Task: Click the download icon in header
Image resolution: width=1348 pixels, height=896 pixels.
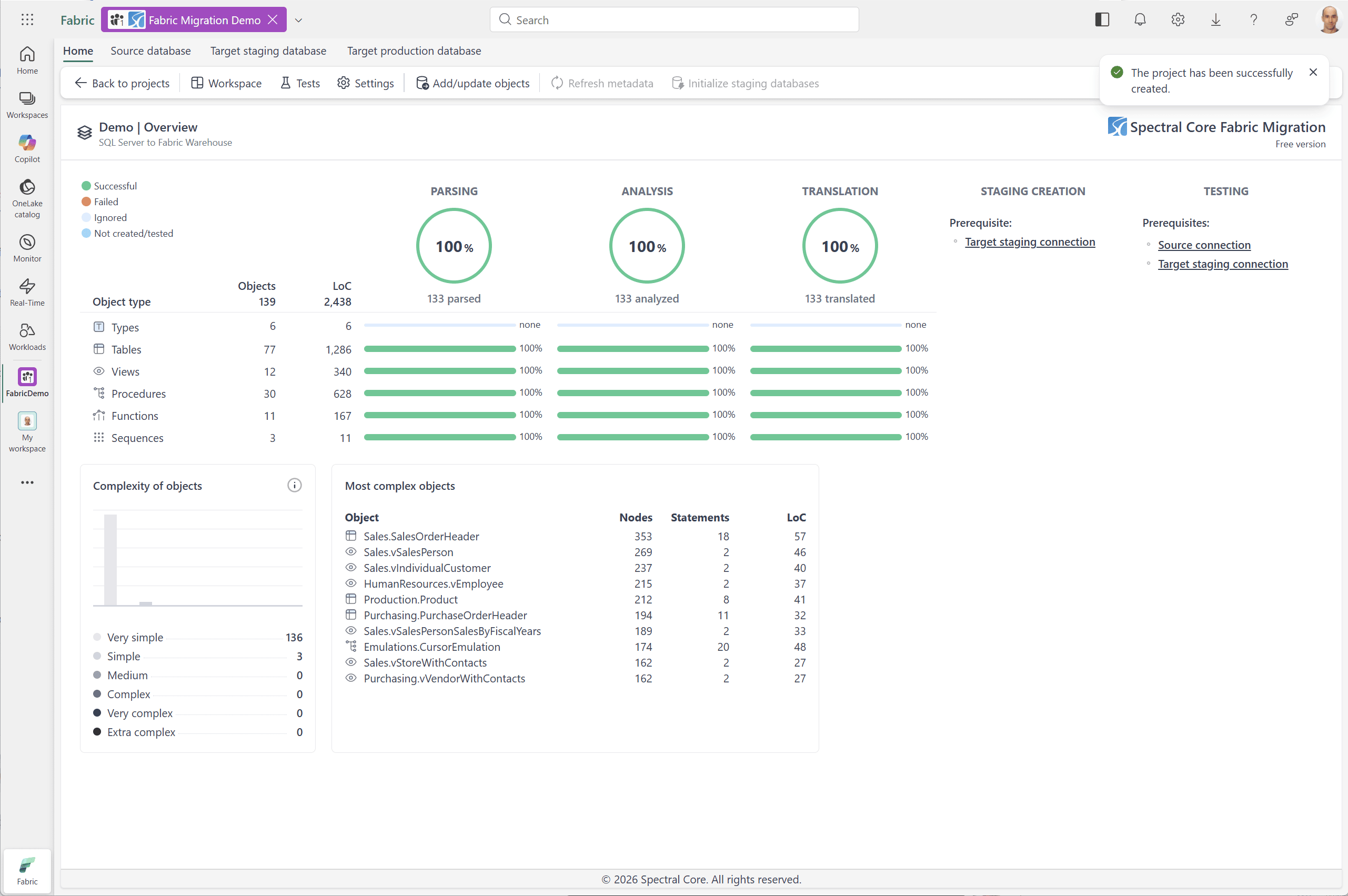Action: click(1215, 20)
